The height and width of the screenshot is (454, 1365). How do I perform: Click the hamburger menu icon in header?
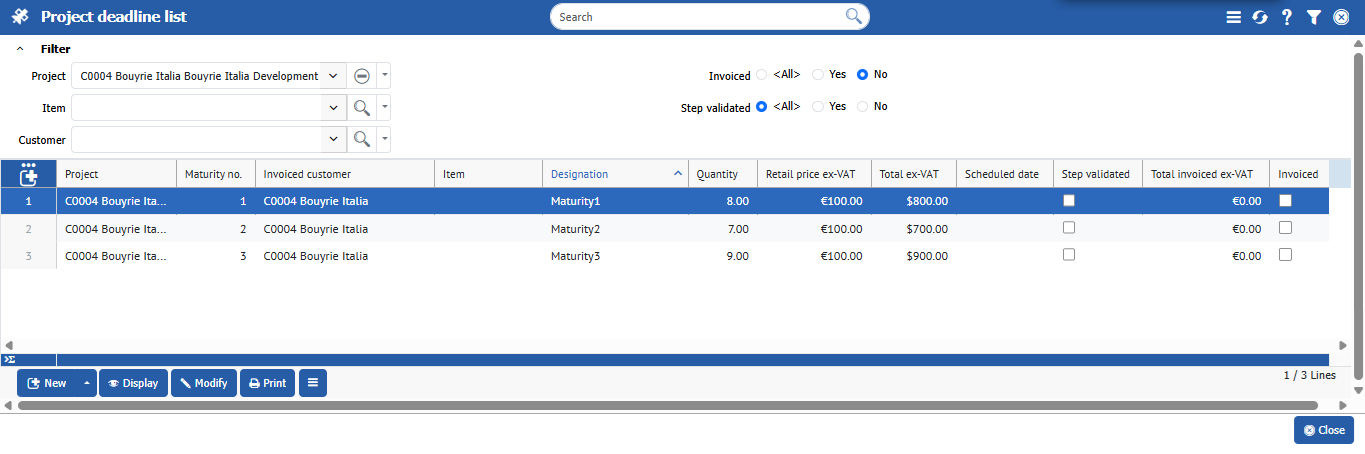(1233, 17)
